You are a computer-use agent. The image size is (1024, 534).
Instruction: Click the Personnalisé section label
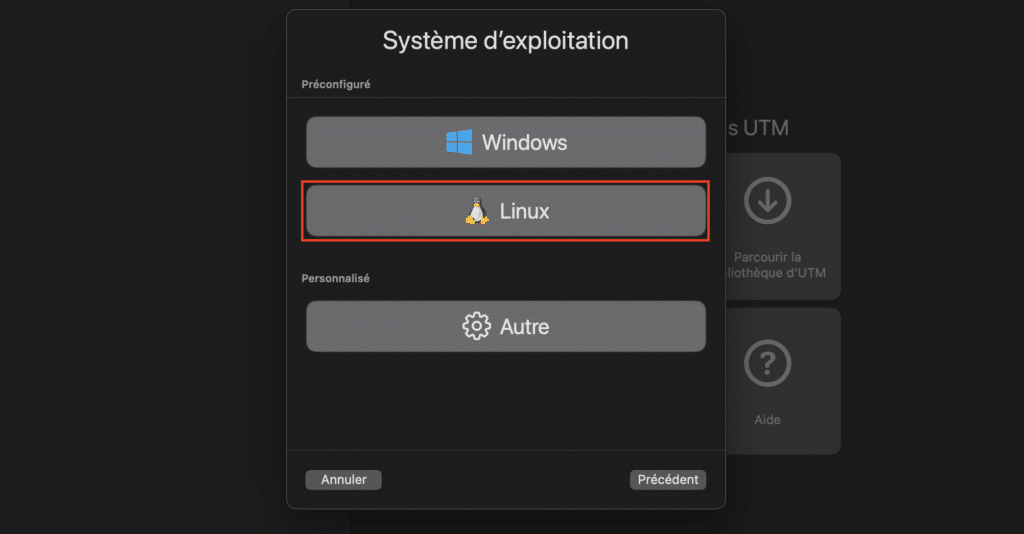(336, 278)
